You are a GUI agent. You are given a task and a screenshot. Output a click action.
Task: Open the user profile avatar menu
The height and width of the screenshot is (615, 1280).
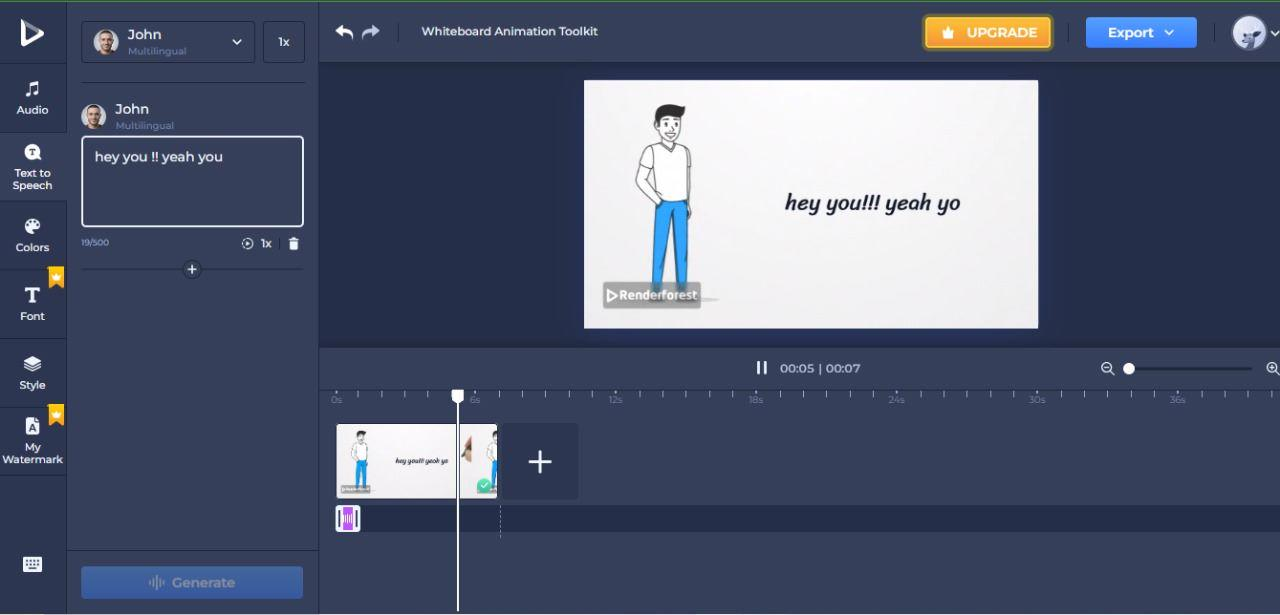point(1254,33)
